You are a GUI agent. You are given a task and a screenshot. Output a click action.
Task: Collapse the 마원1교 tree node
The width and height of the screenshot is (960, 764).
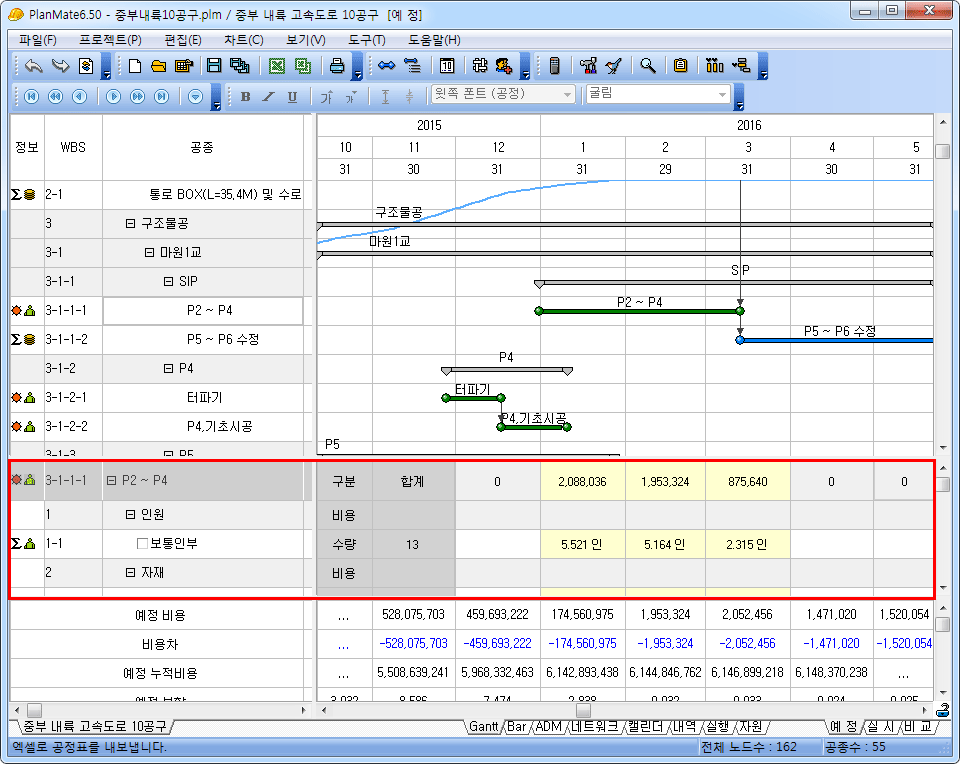click(149, 253)
